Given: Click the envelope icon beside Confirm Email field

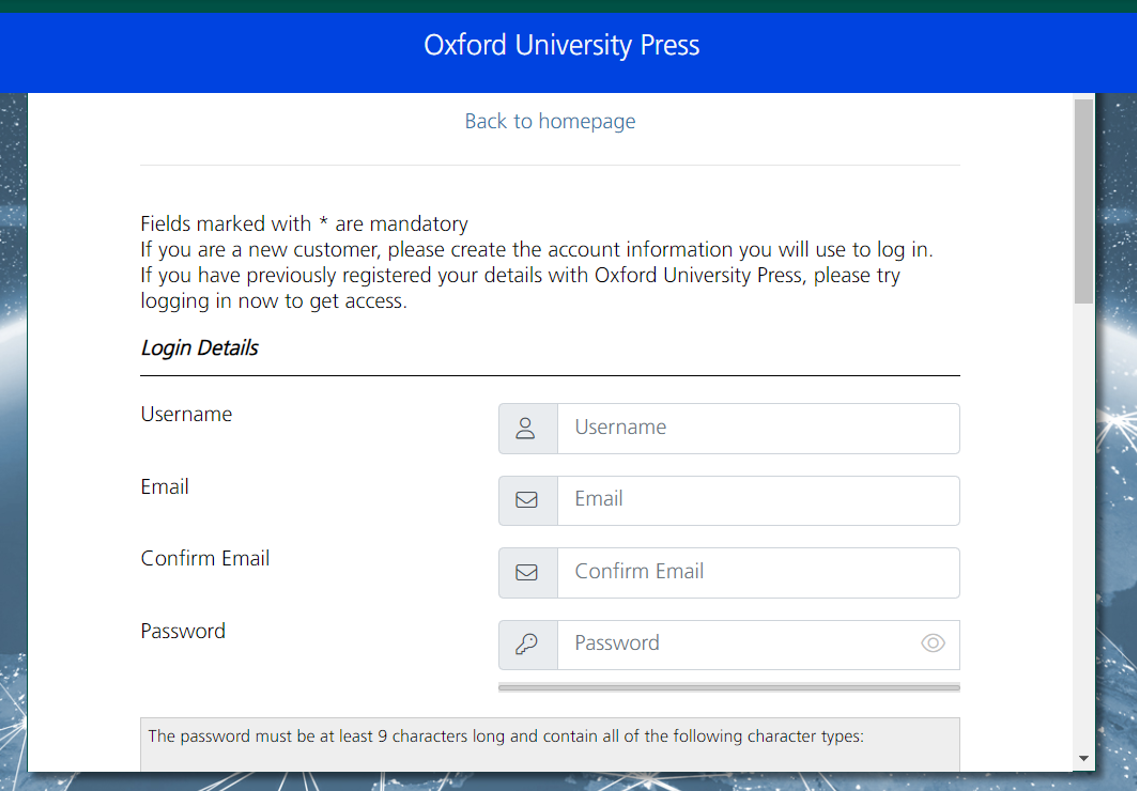Looking at the screenshot, I should tap(526, 573).
